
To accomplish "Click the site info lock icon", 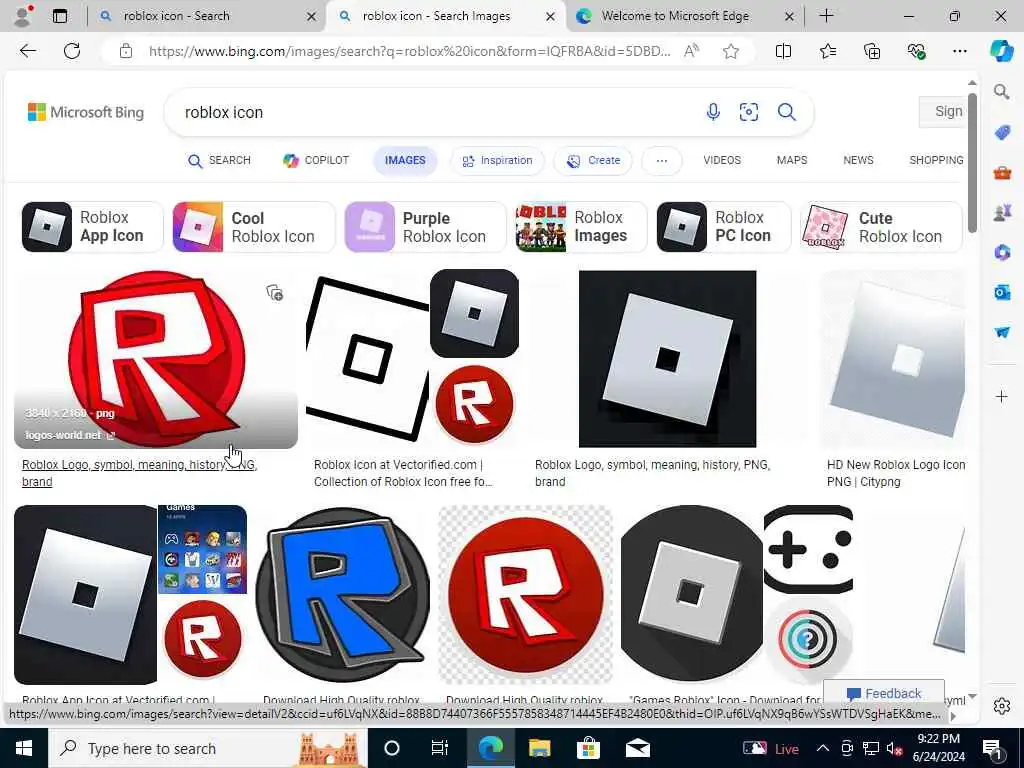I will coord(126,51).
